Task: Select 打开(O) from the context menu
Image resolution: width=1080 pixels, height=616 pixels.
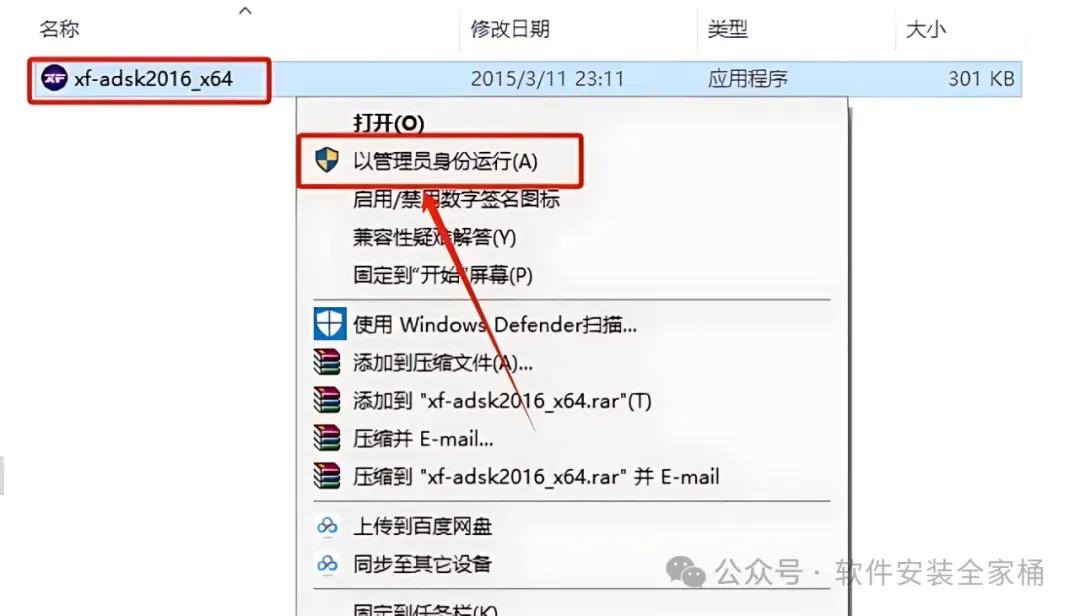Action: [x=388, y=123]
